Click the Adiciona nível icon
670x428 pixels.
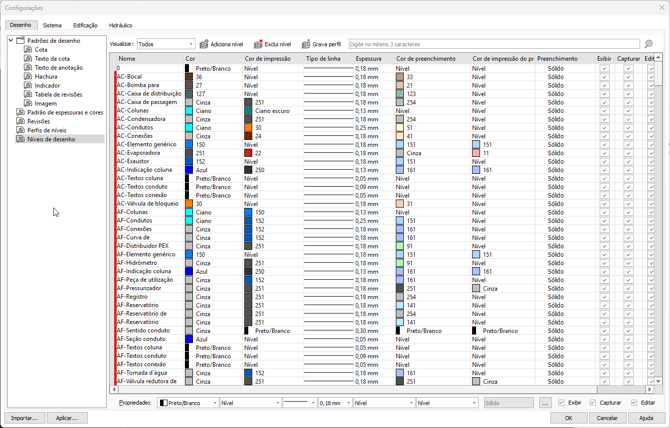pos(204,44)
